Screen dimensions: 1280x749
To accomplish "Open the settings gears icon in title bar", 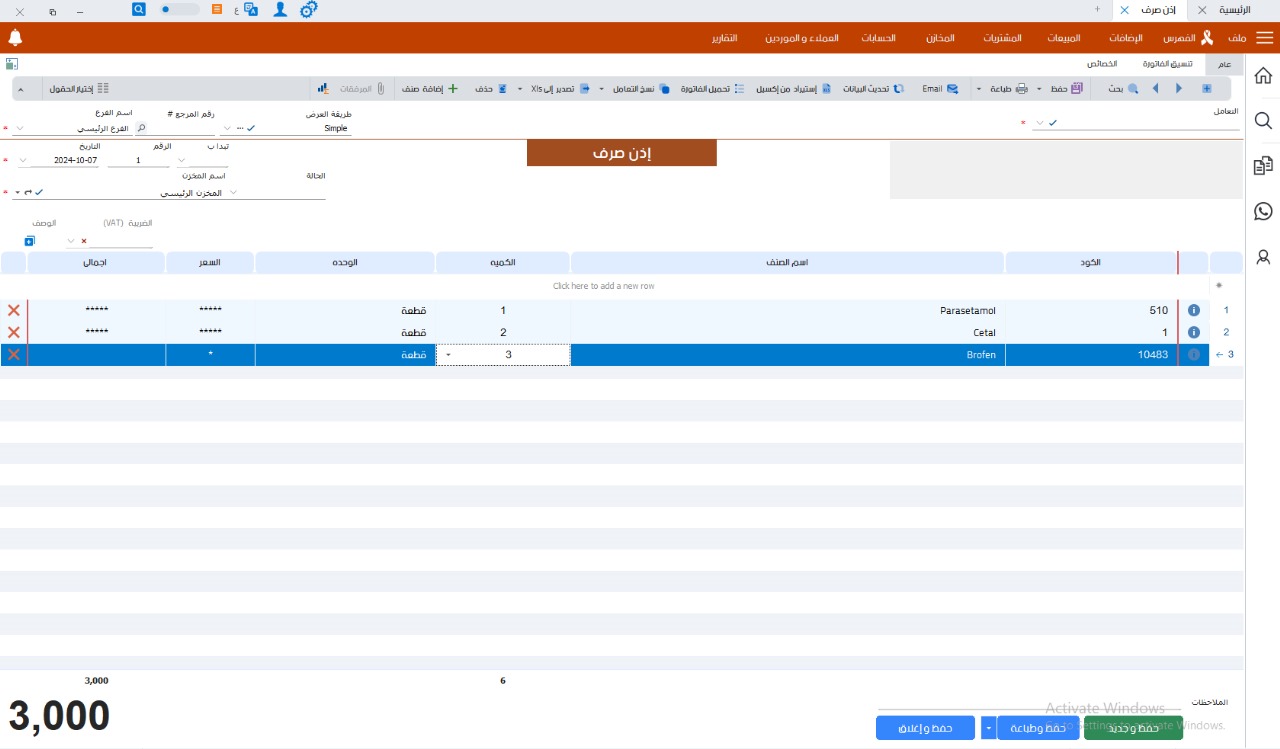I will click(309, 9).
